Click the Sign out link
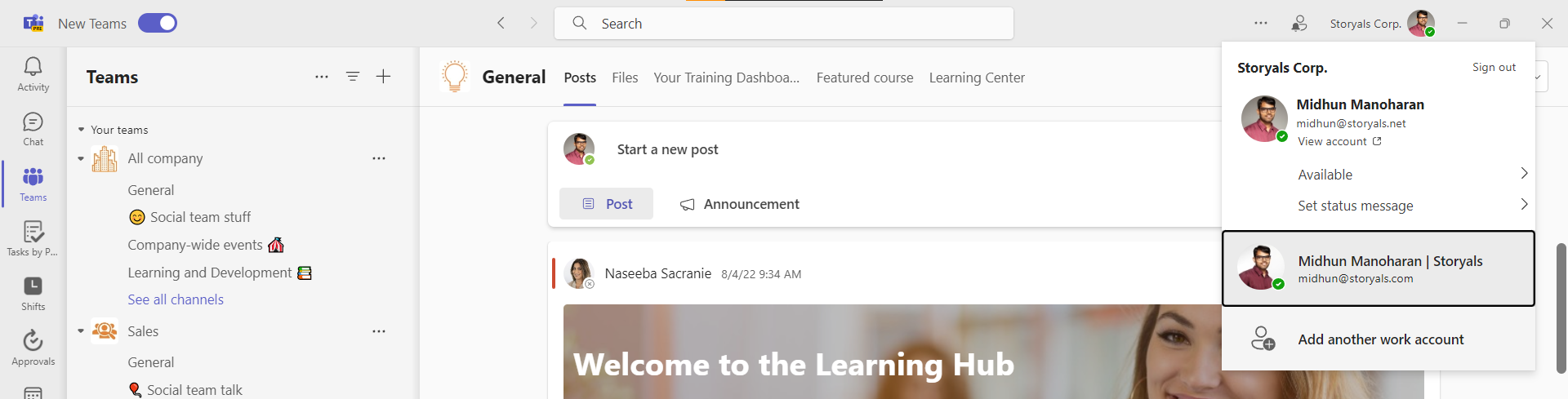This screenshot has width=1568, height=399. [1494, 67]
